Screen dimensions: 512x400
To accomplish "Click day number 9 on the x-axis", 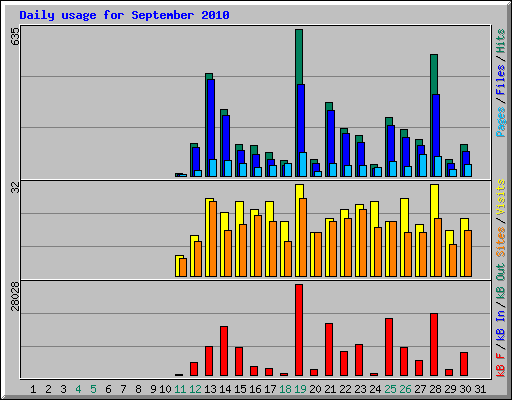I will [153, 389].
